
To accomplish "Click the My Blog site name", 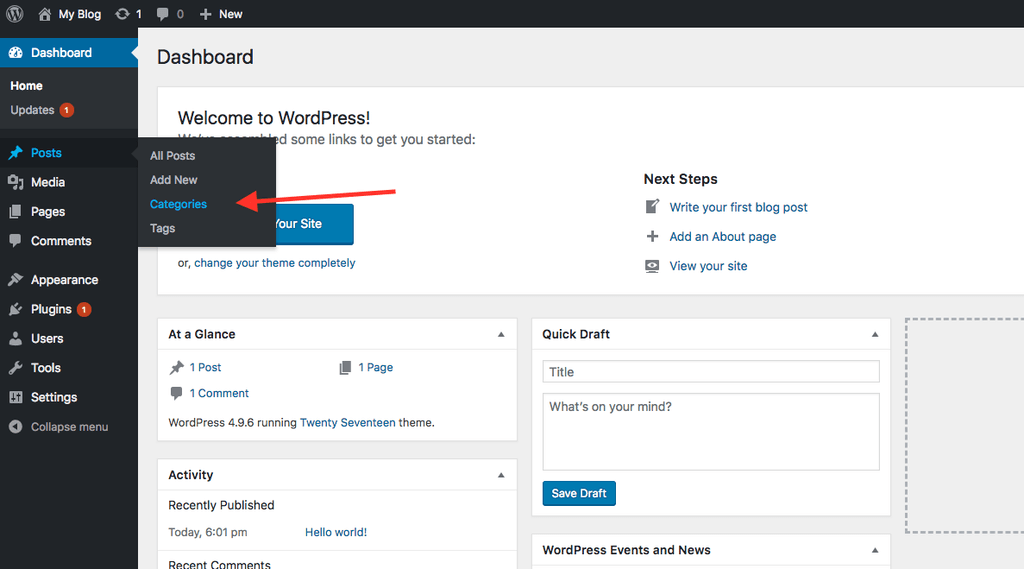I will point(80,14).
